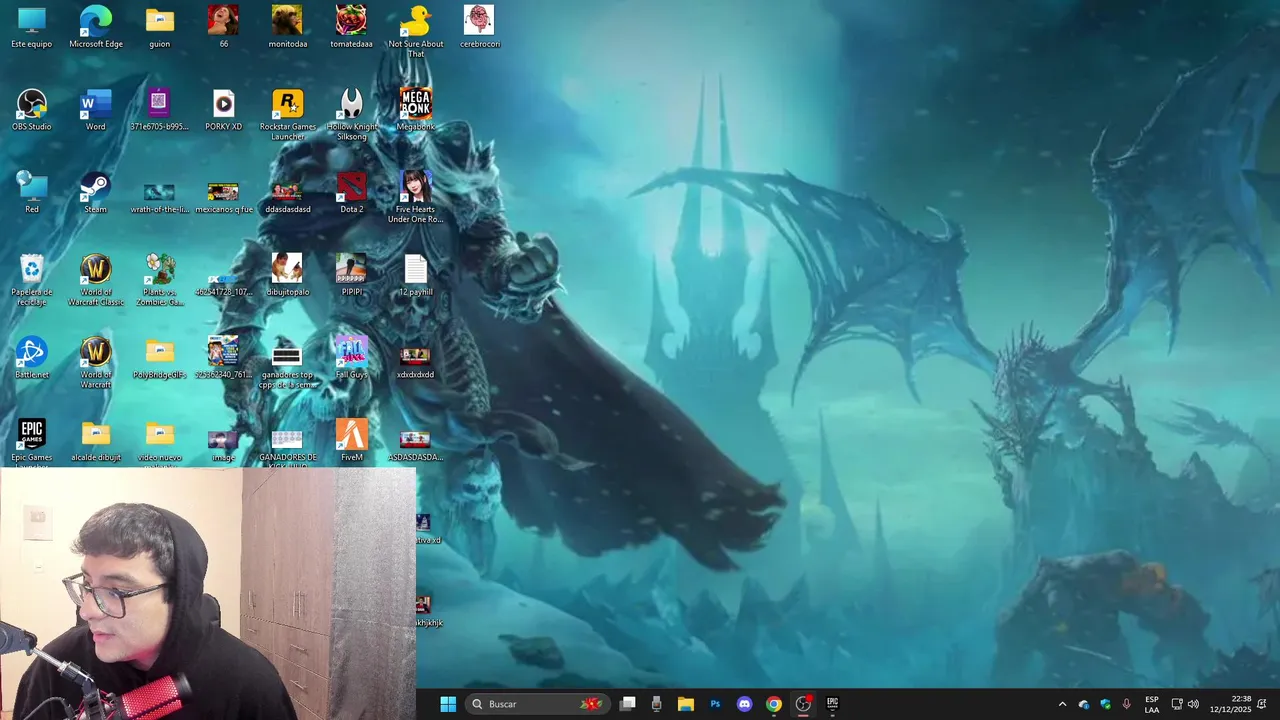Select the ganadores top cpps file
The width and height of the screenshot is (1280, 720).
287,367
